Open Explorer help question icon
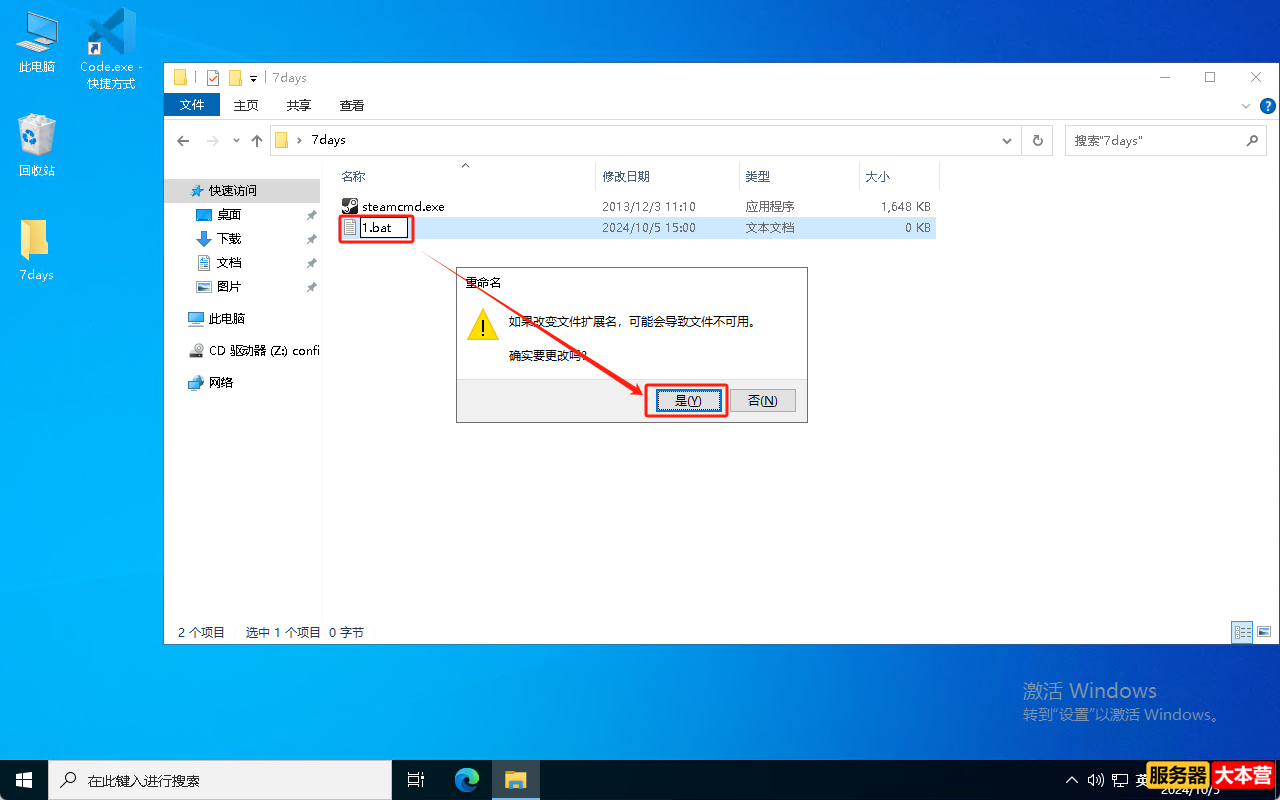Image resolution: width=1280 pixels, height=800 pixels. pos(1267,105)
